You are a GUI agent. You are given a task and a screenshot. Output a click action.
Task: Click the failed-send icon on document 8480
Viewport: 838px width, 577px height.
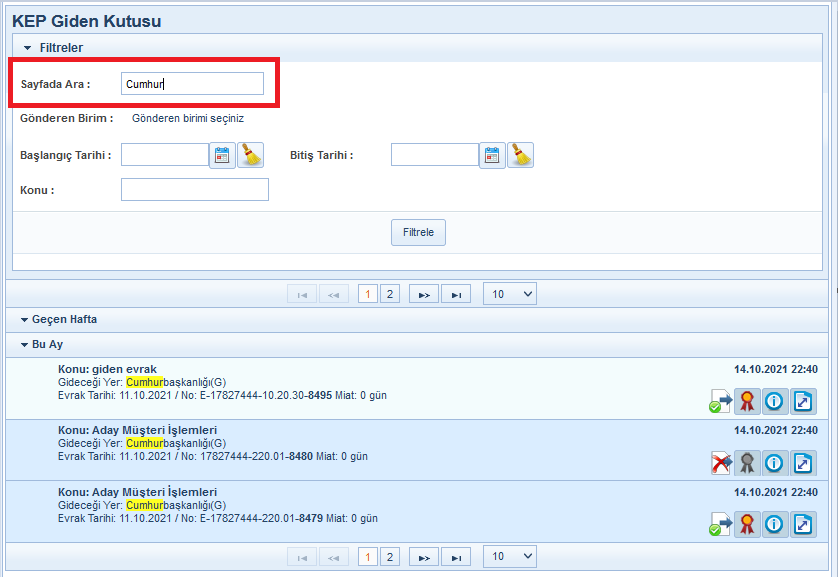(720, 463)
